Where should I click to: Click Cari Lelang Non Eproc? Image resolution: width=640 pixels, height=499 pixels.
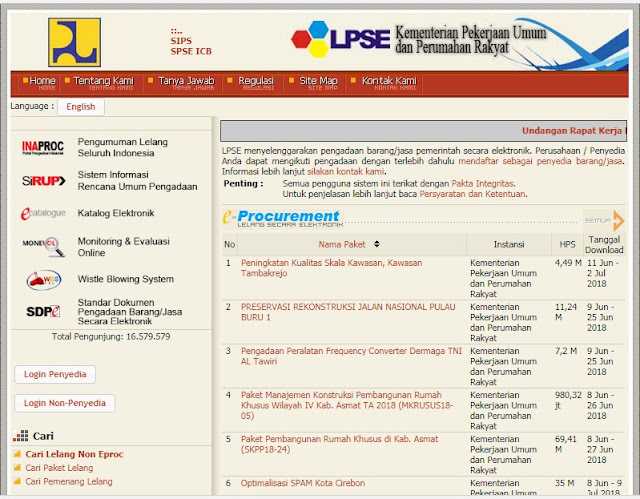74,454
